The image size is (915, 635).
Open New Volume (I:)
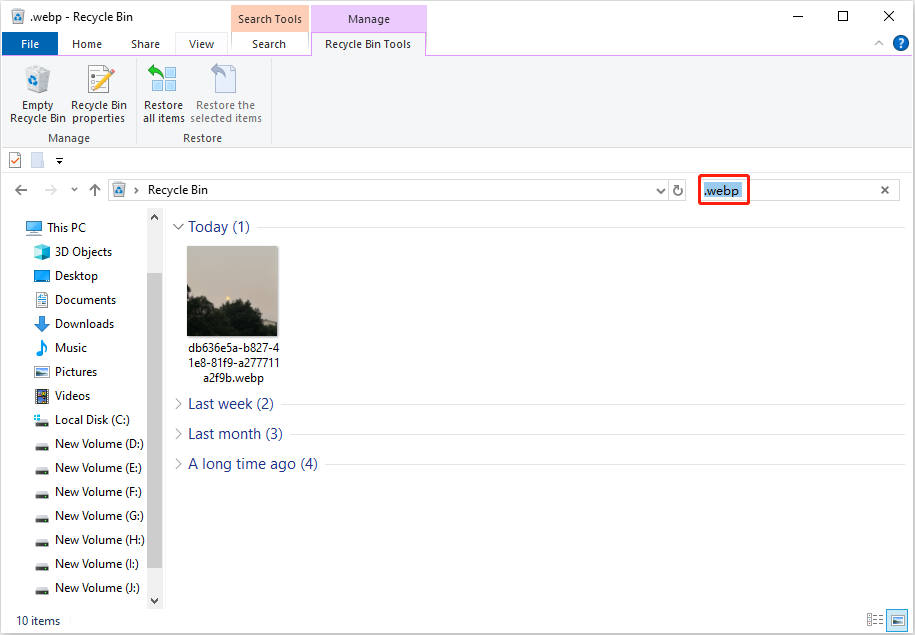(87, 563)
